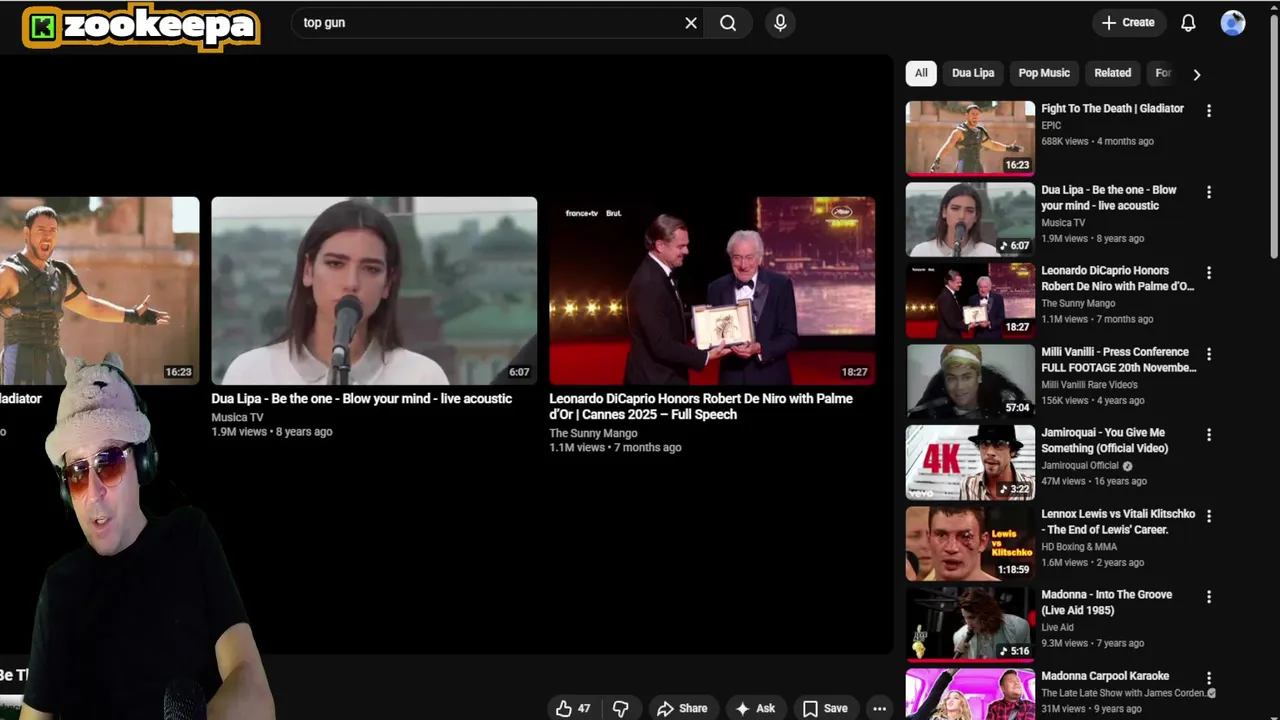Open options menu for sidebar Dua Lipa Be the one
The width and height of the screenshot is (1280, 720).
pos(1209,192)
